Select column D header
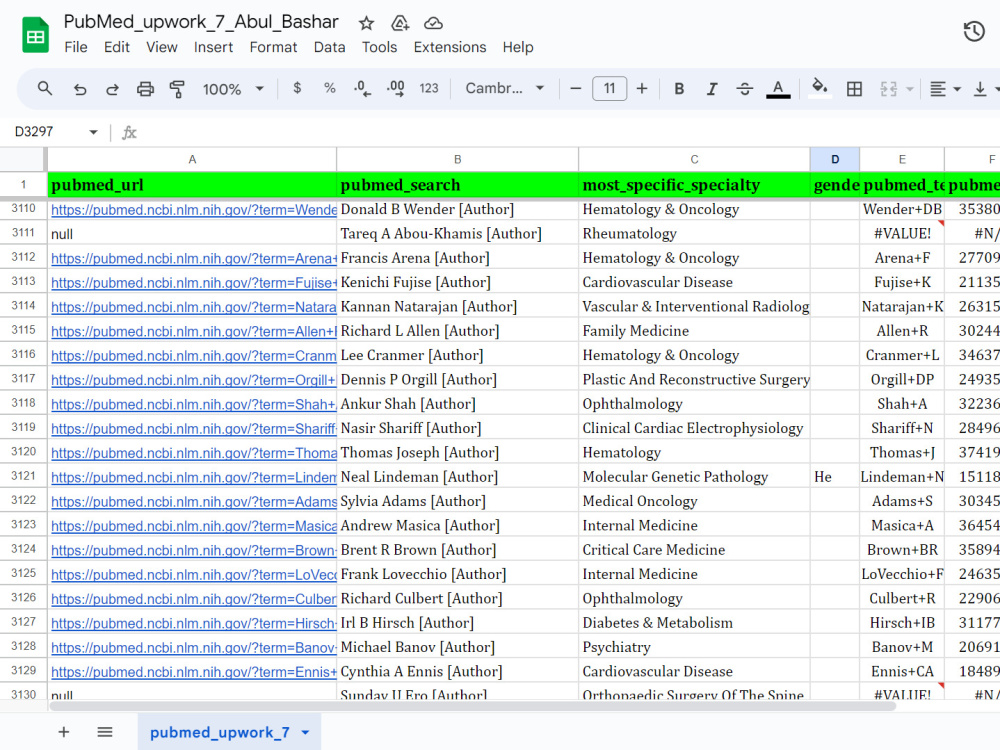Screen dimensions: 1000x750 point(835,159)
